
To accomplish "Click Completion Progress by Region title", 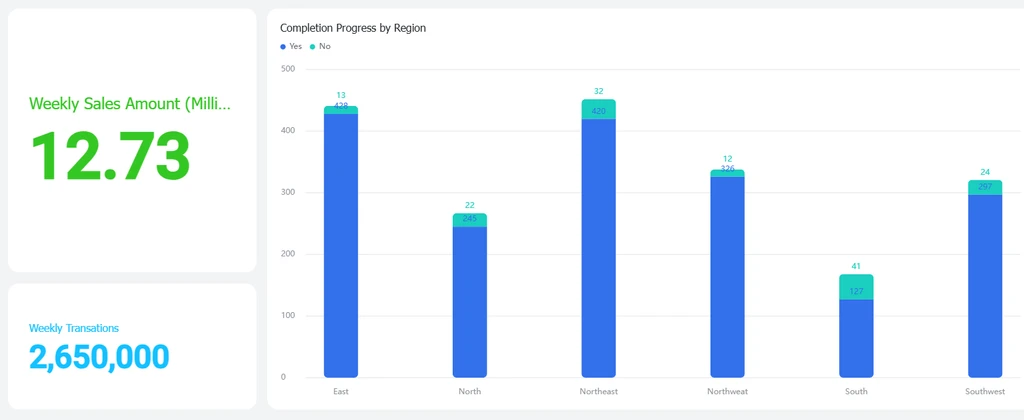I will click(x=353, y=28).
